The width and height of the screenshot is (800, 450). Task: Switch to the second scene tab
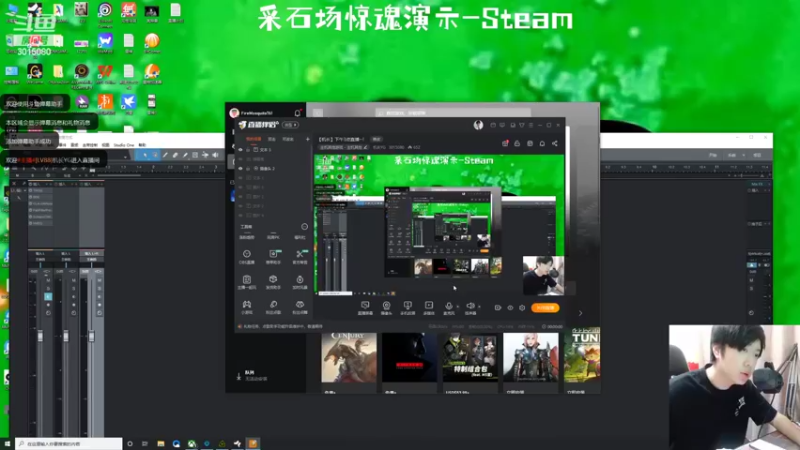tap(272, 139)
